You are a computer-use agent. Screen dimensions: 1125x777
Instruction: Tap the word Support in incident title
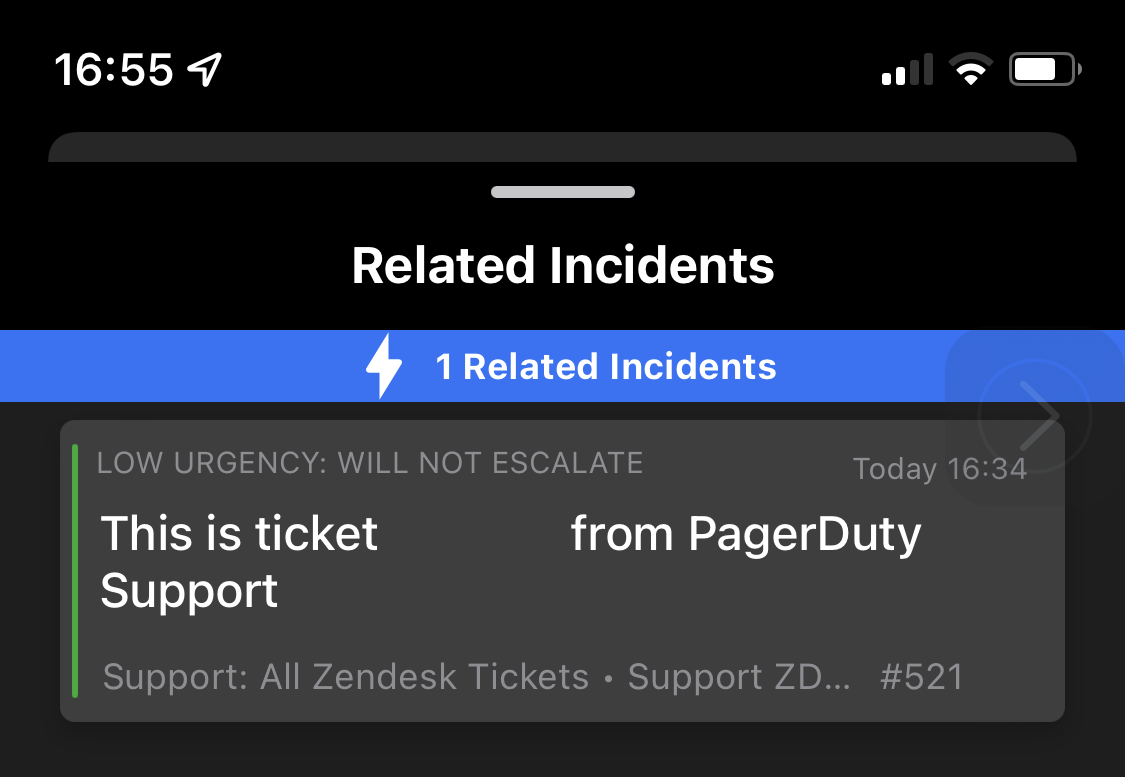tap(189, 591)
